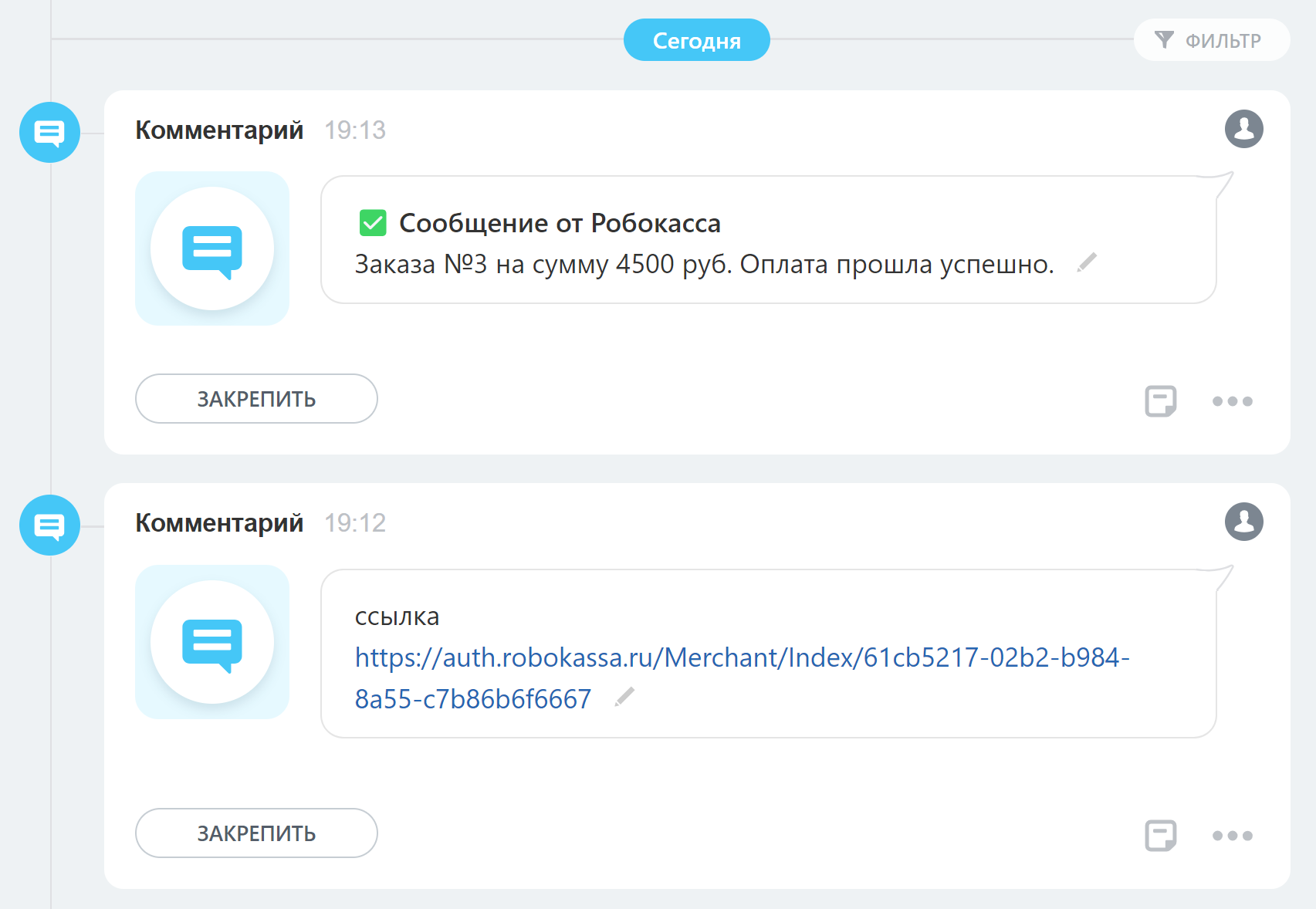Open more options menu for 19:12 comment

click(x=1232, y=836)
